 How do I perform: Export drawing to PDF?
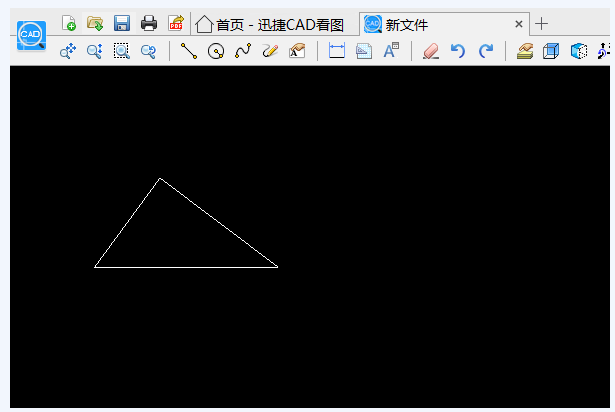point(176,23)
